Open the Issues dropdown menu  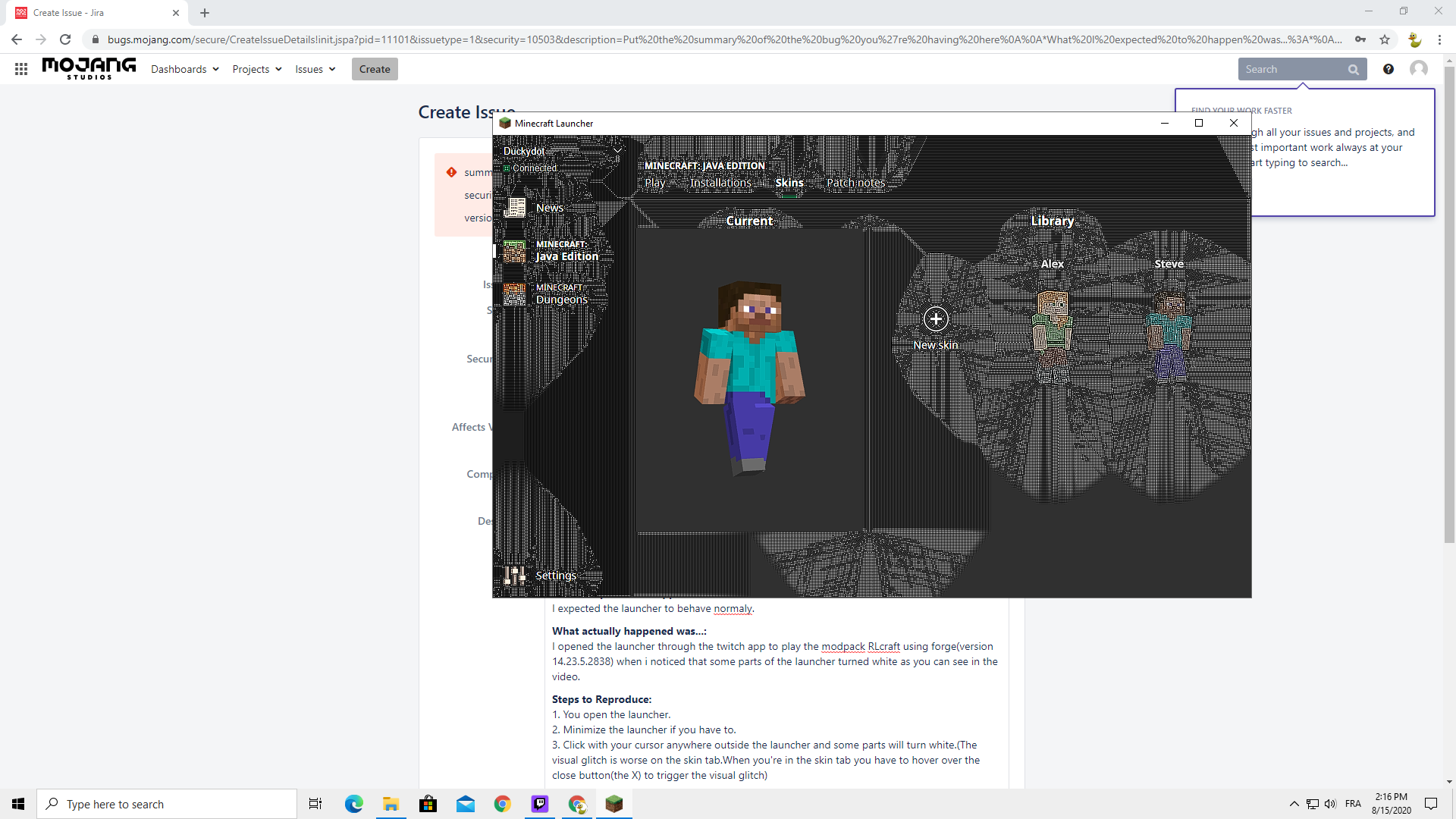point(315,69)
